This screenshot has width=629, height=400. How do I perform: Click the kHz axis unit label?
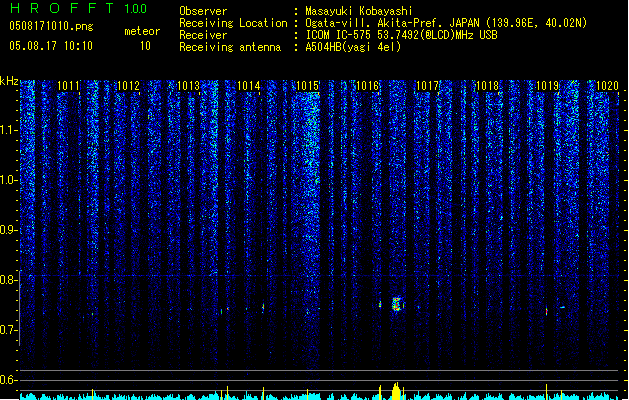9,81
